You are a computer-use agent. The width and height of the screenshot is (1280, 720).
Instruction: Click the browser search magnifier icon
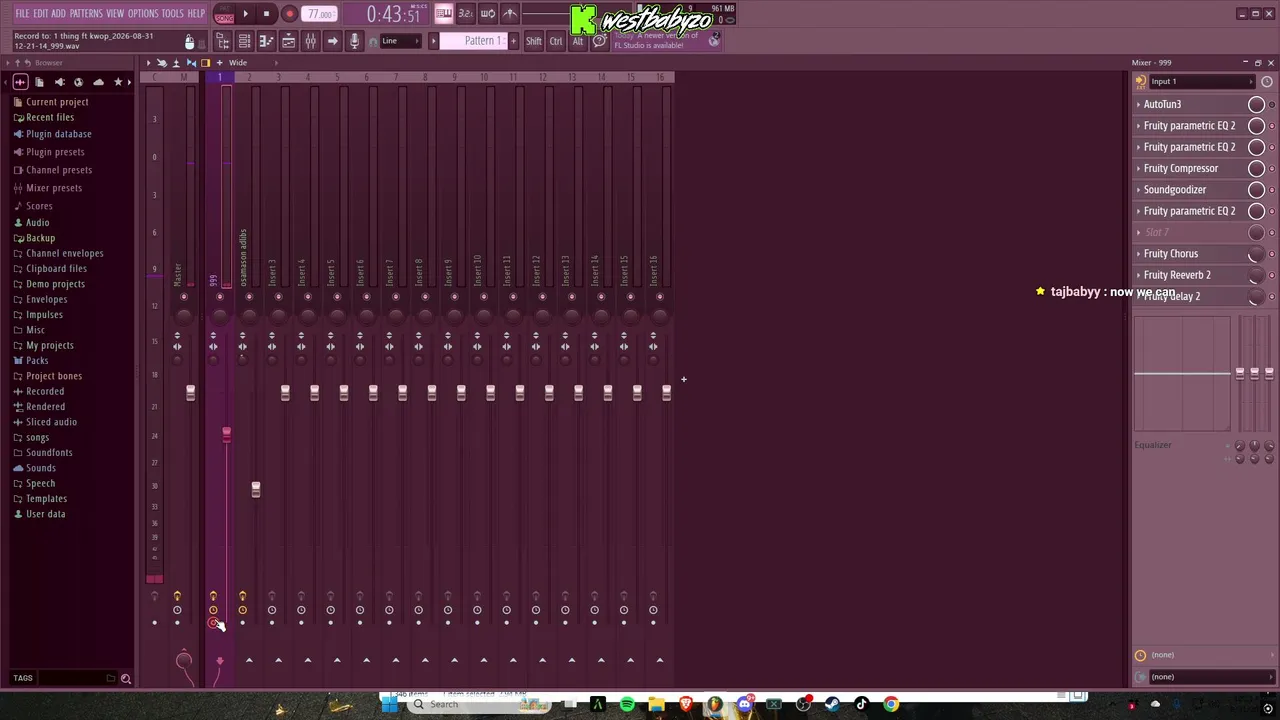(x=126, y=679)
